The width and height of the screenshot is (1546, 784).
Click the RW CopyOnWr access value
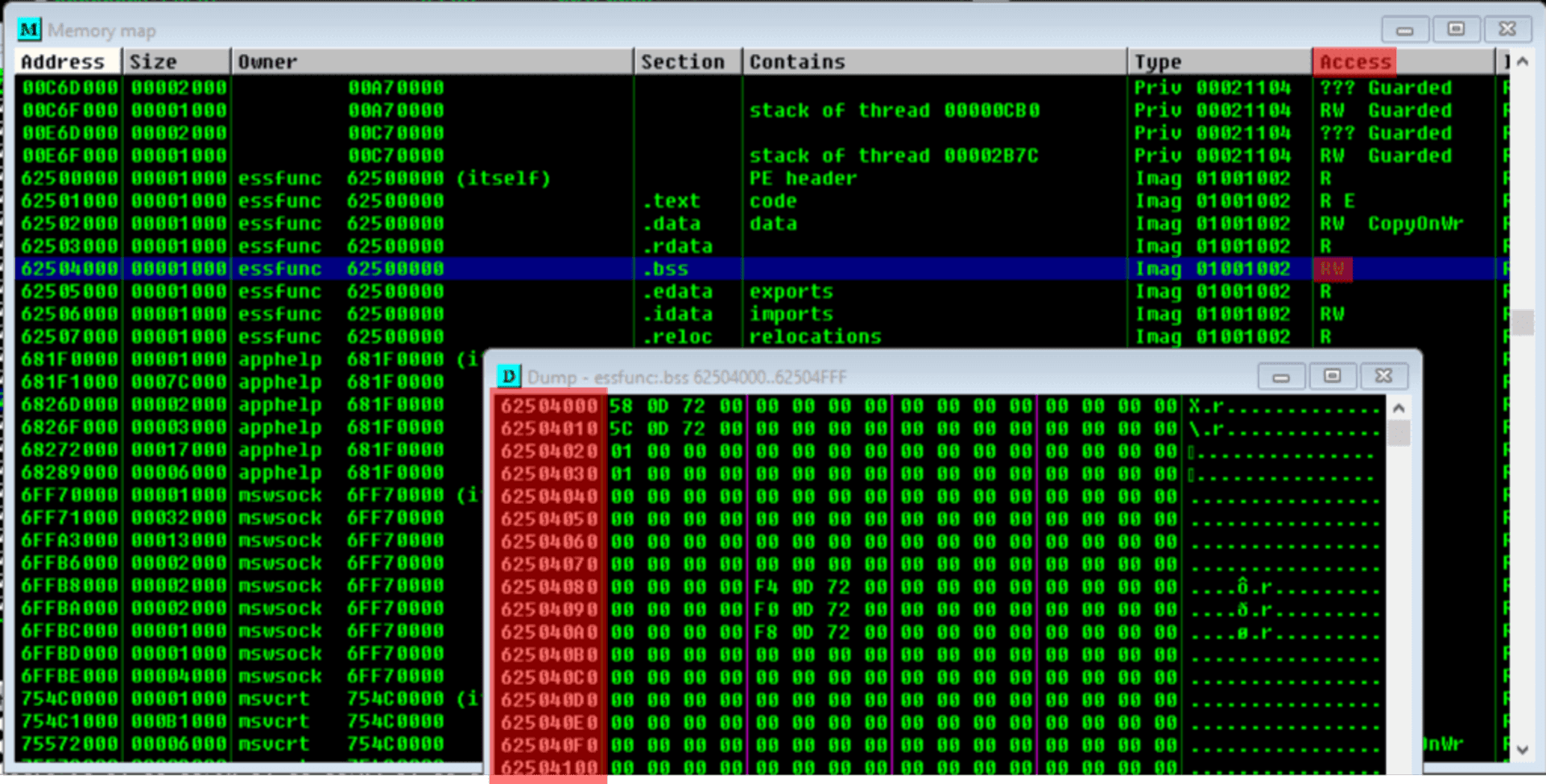[1391, 223]
